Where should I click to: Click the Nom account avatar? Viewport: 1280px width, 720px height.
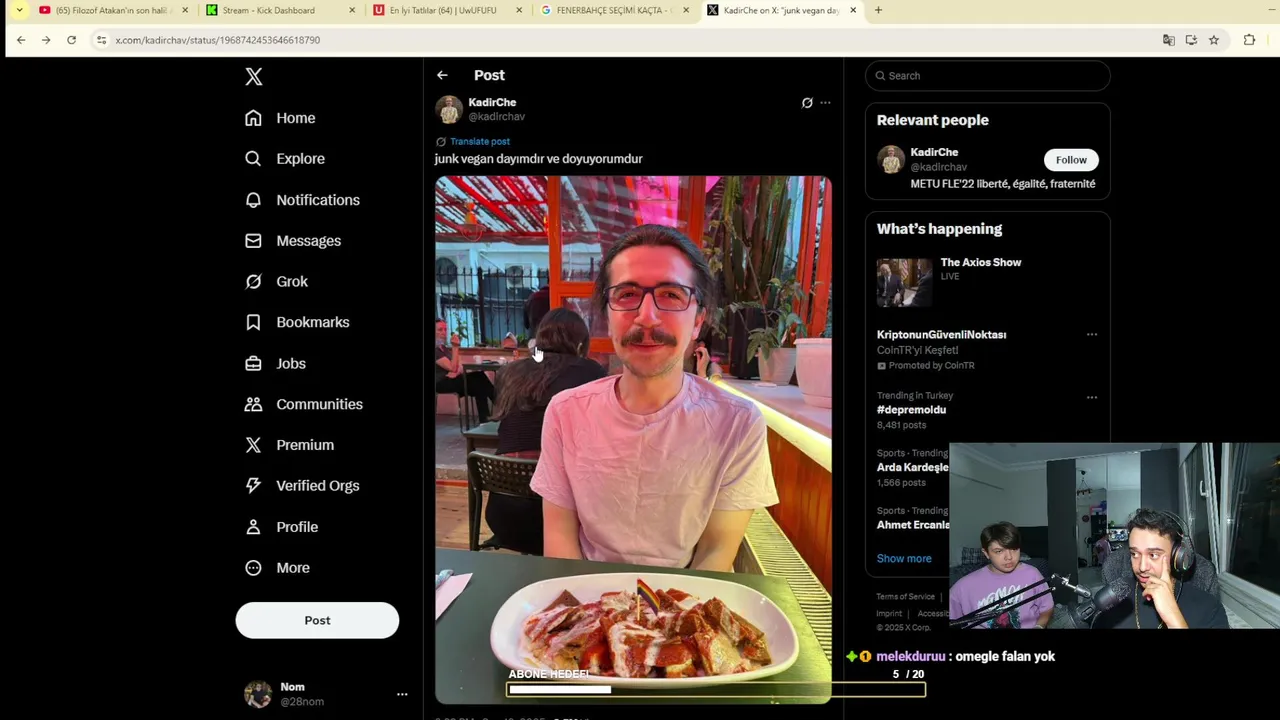[258, 694]
